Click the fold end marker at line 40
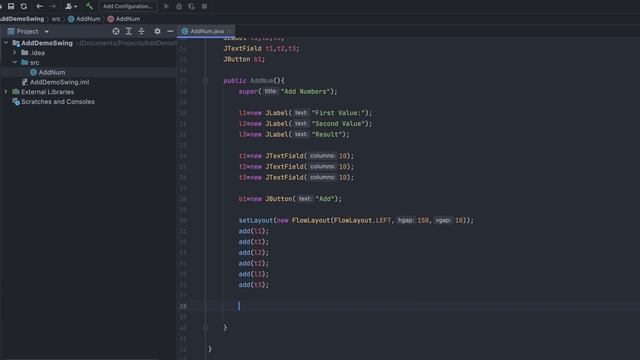This screenshot has height=360, width=640. click(205, 327)
